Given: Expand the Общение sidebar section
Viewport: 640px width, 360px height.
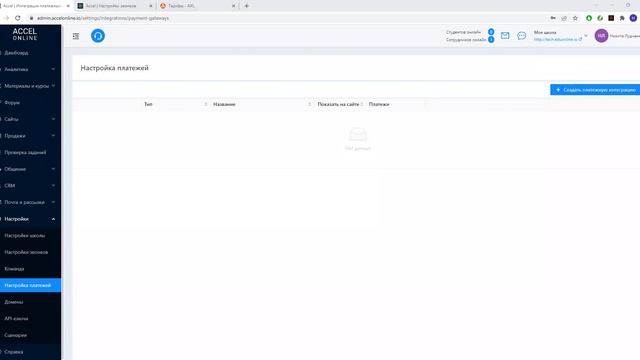Looking at the screenshot, I should [x=53, y=169].
